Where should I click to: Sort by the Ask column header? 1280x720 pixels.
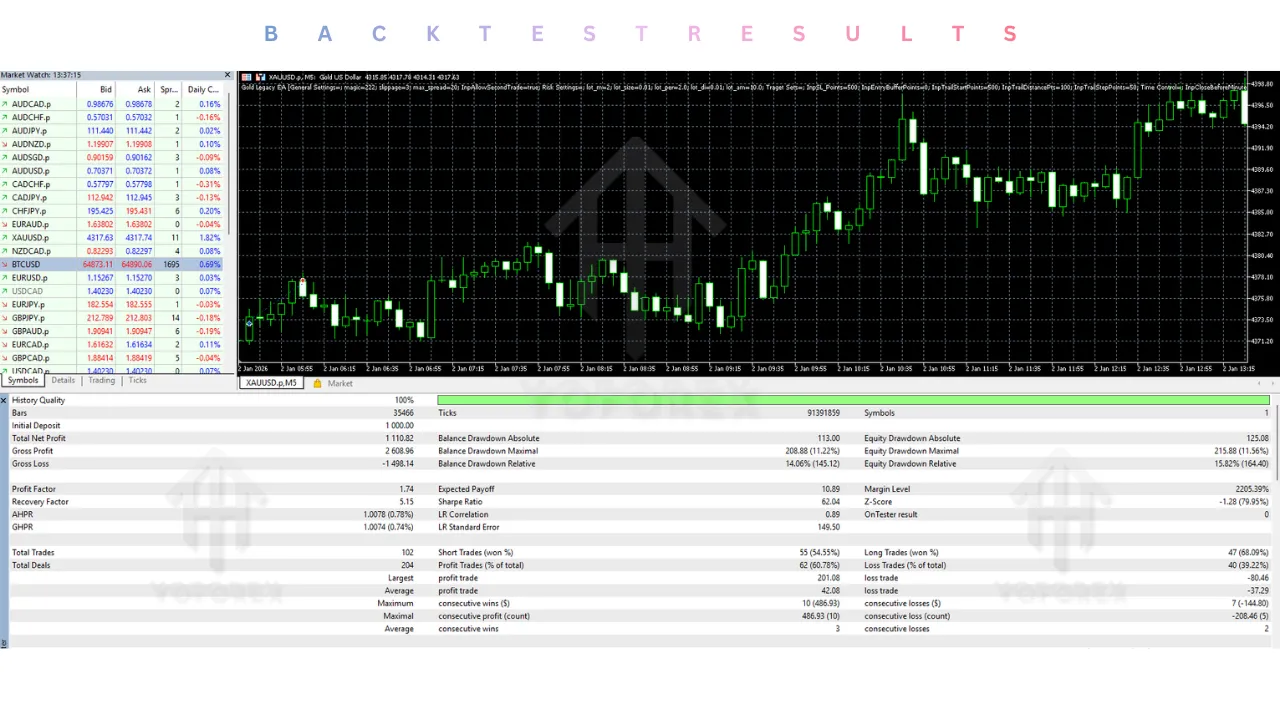(x=136, y=90)
